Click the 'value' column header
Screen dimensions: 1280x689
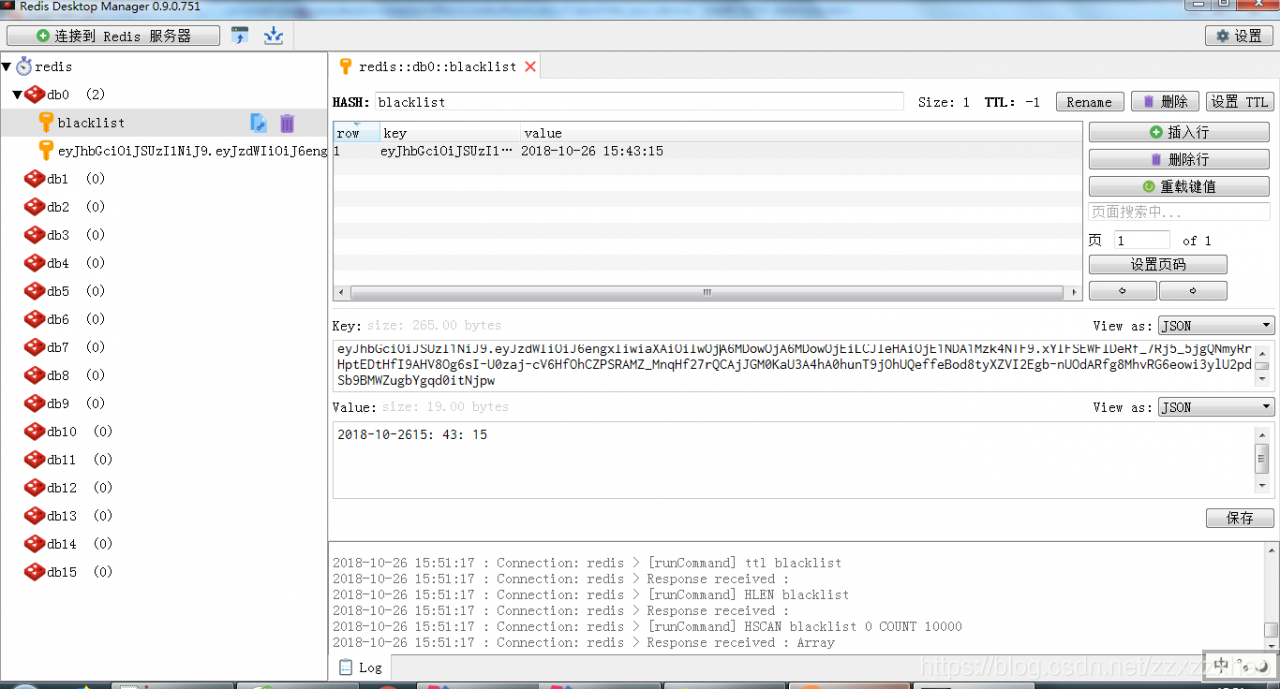coord(801,133)
